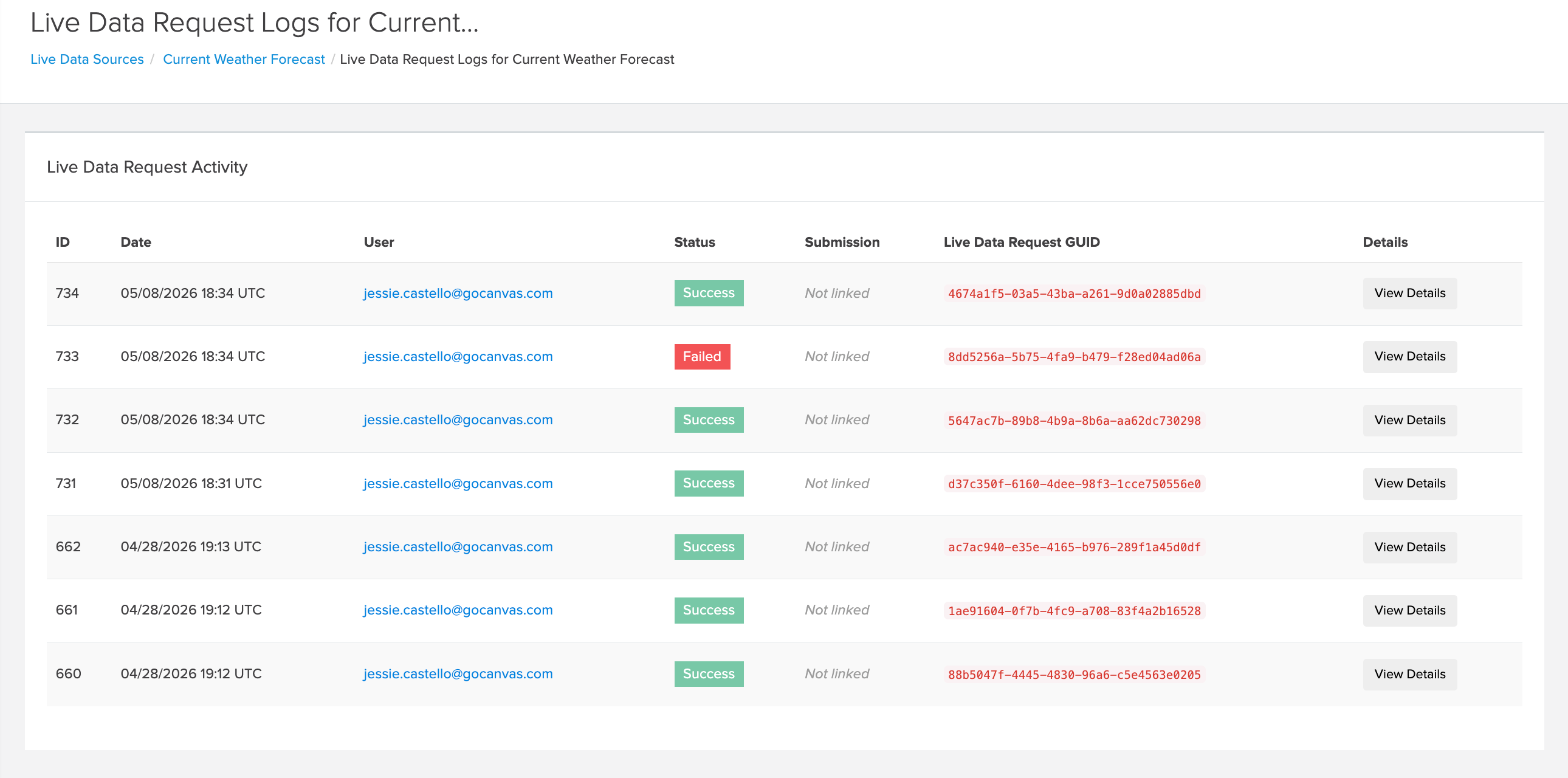Click the Live Data Request GUID header
The width and height of the screenshot is (1568, 778).
point(1022,243)
